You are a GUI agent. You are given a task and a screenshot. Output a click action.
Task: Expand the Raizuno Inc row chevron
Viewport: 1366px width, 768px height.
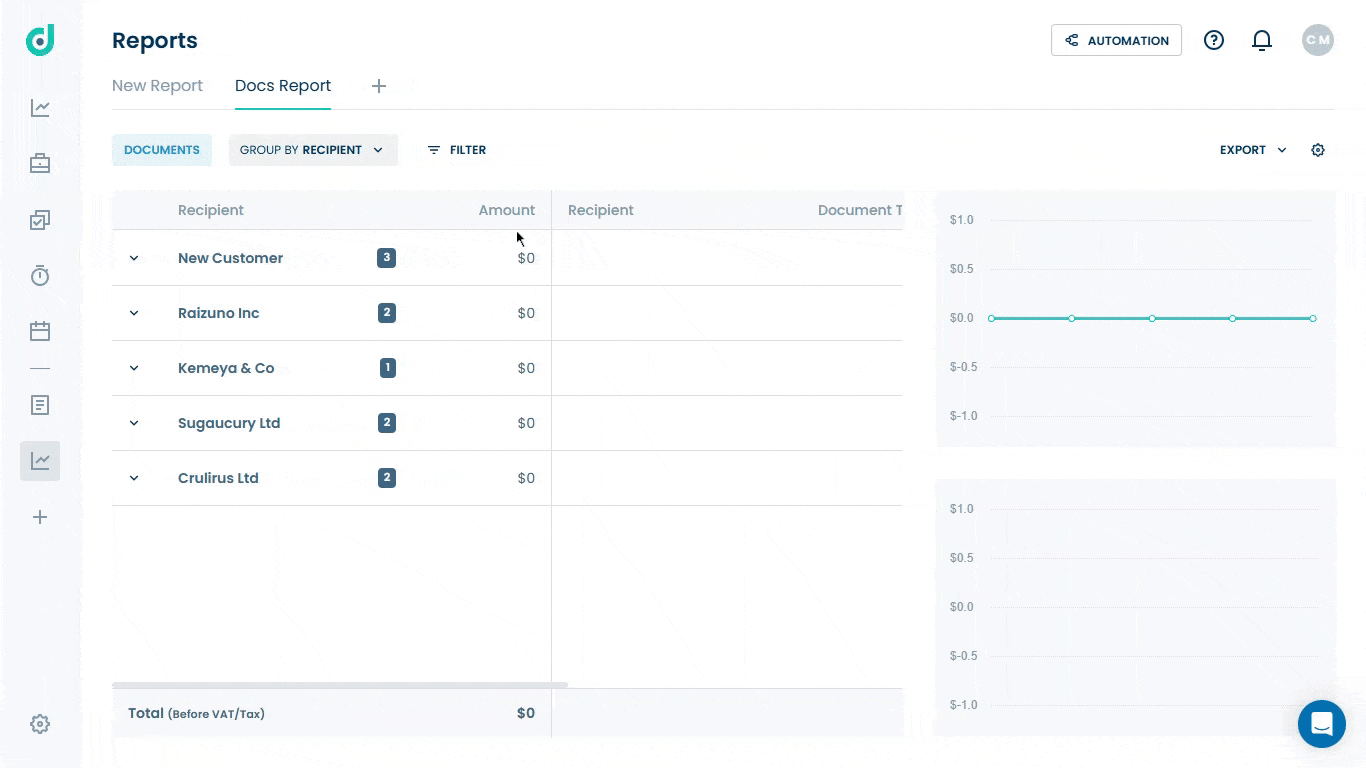(134, 313)
